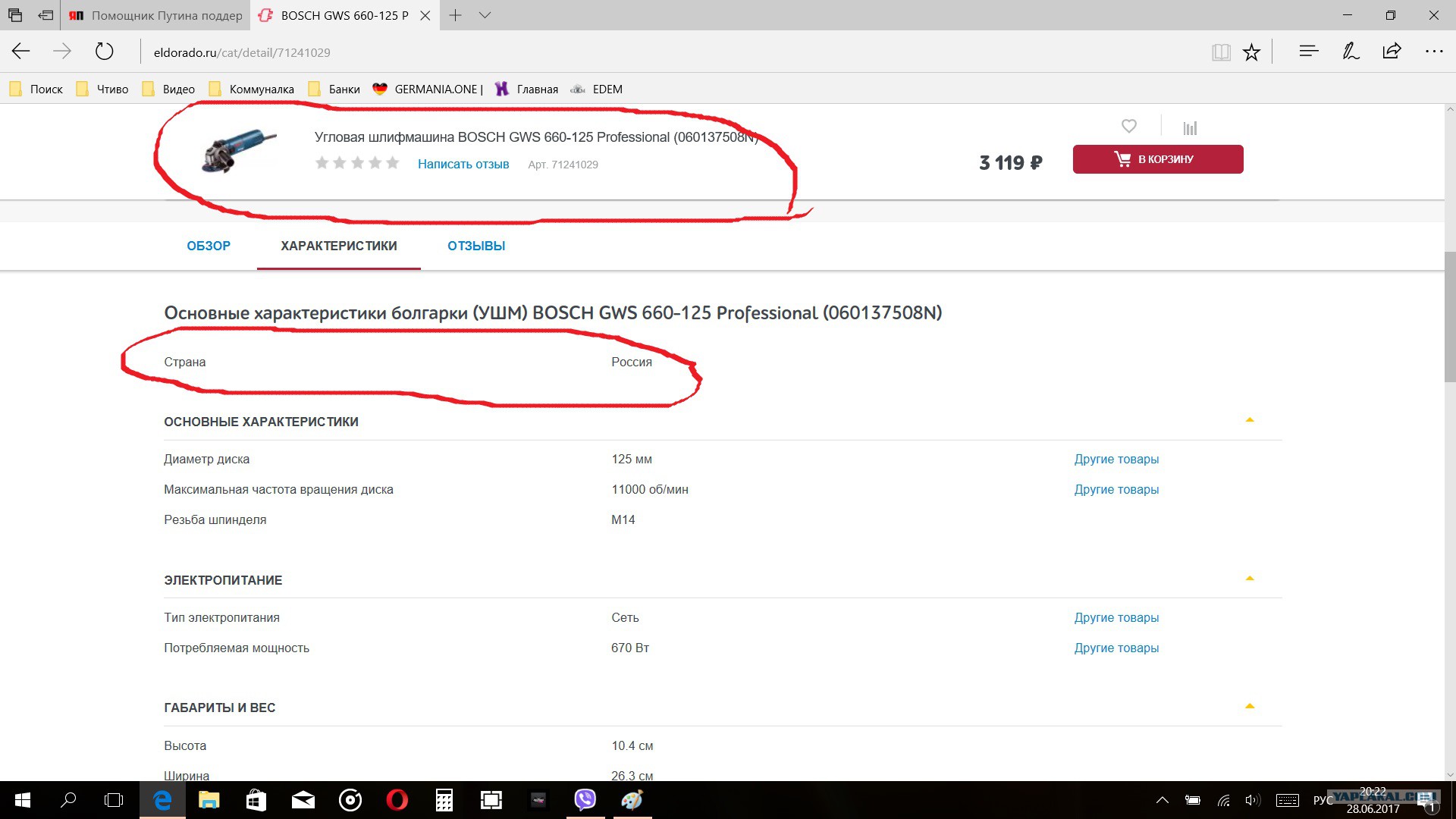Show tab previews chevron
The image size is (1456, 819).
pos(485,15)
